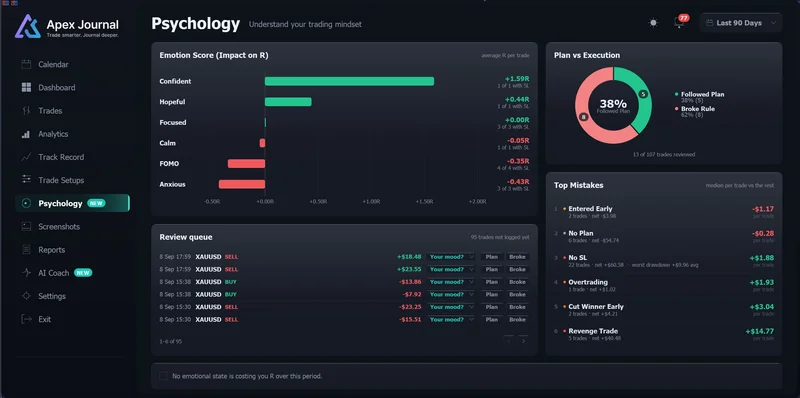This screenshot has height=398, width=800.
Task: Open the Trade Setups menu item
Action: point(61,180)
